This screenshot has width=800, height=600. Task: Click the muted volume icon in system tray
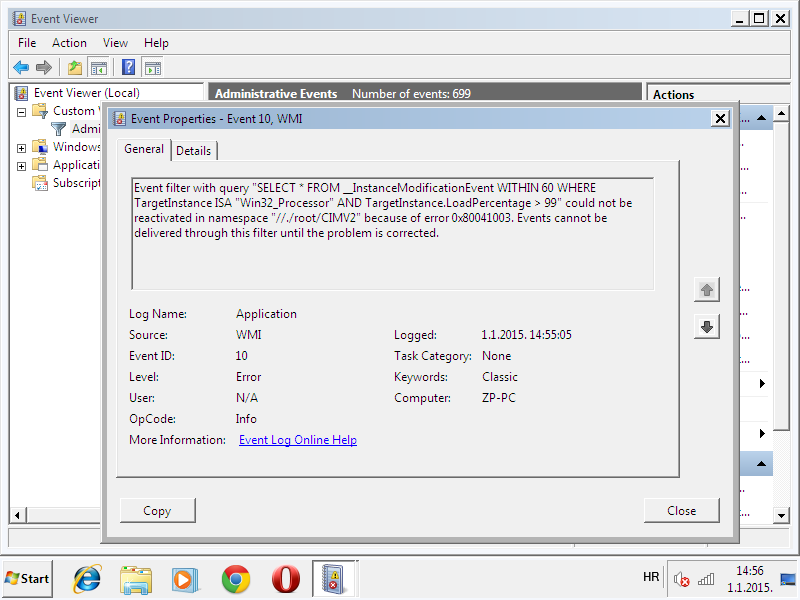pos(682,579)
